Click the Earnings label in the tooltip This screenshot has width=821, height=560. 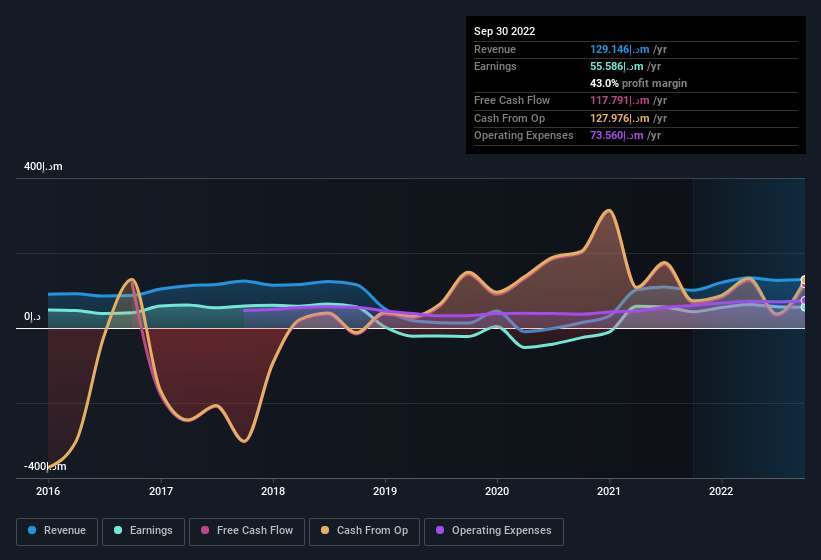coord(495,66)
